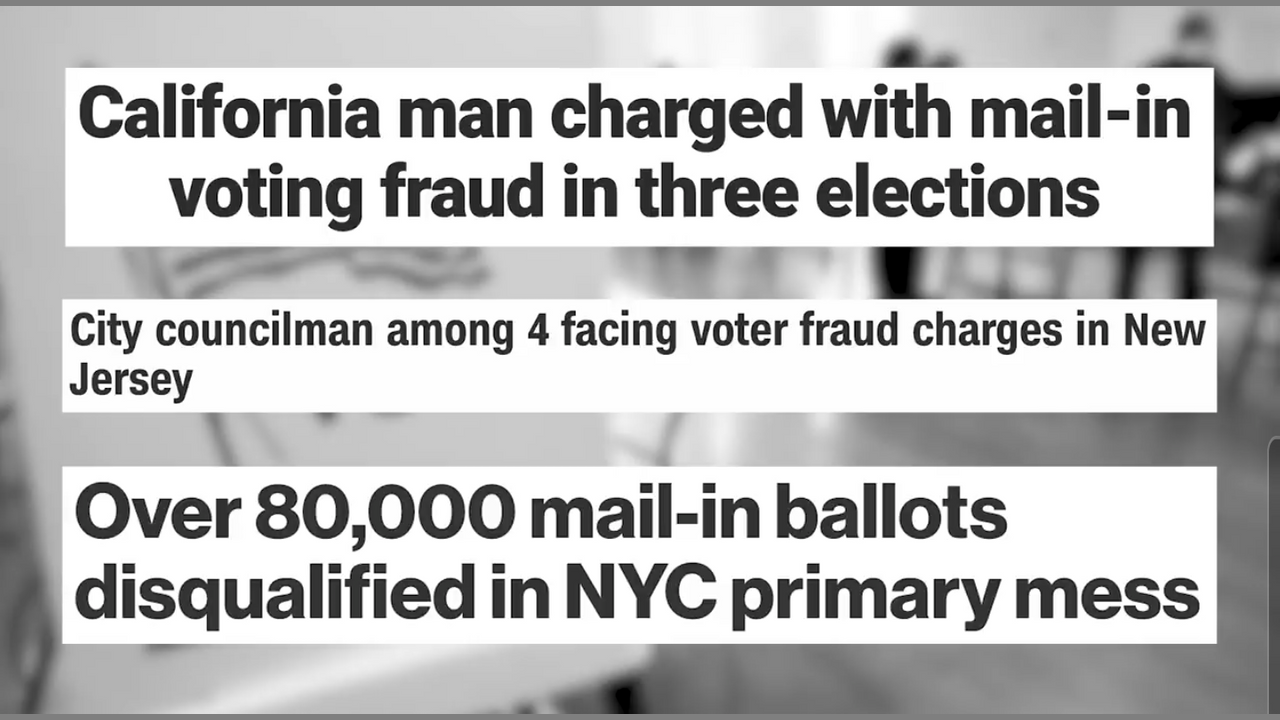Viewport: 1280px width, 720px height.
Task: Select the NYC primary mess headline
Action: click(x=638, y=553)
